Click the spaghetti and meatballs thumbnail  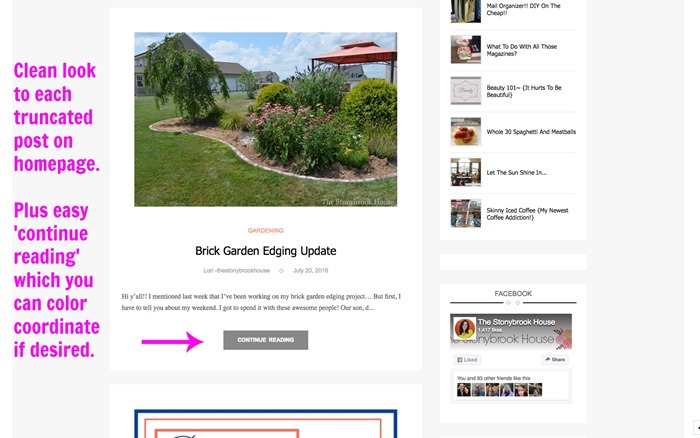[466, 132]
